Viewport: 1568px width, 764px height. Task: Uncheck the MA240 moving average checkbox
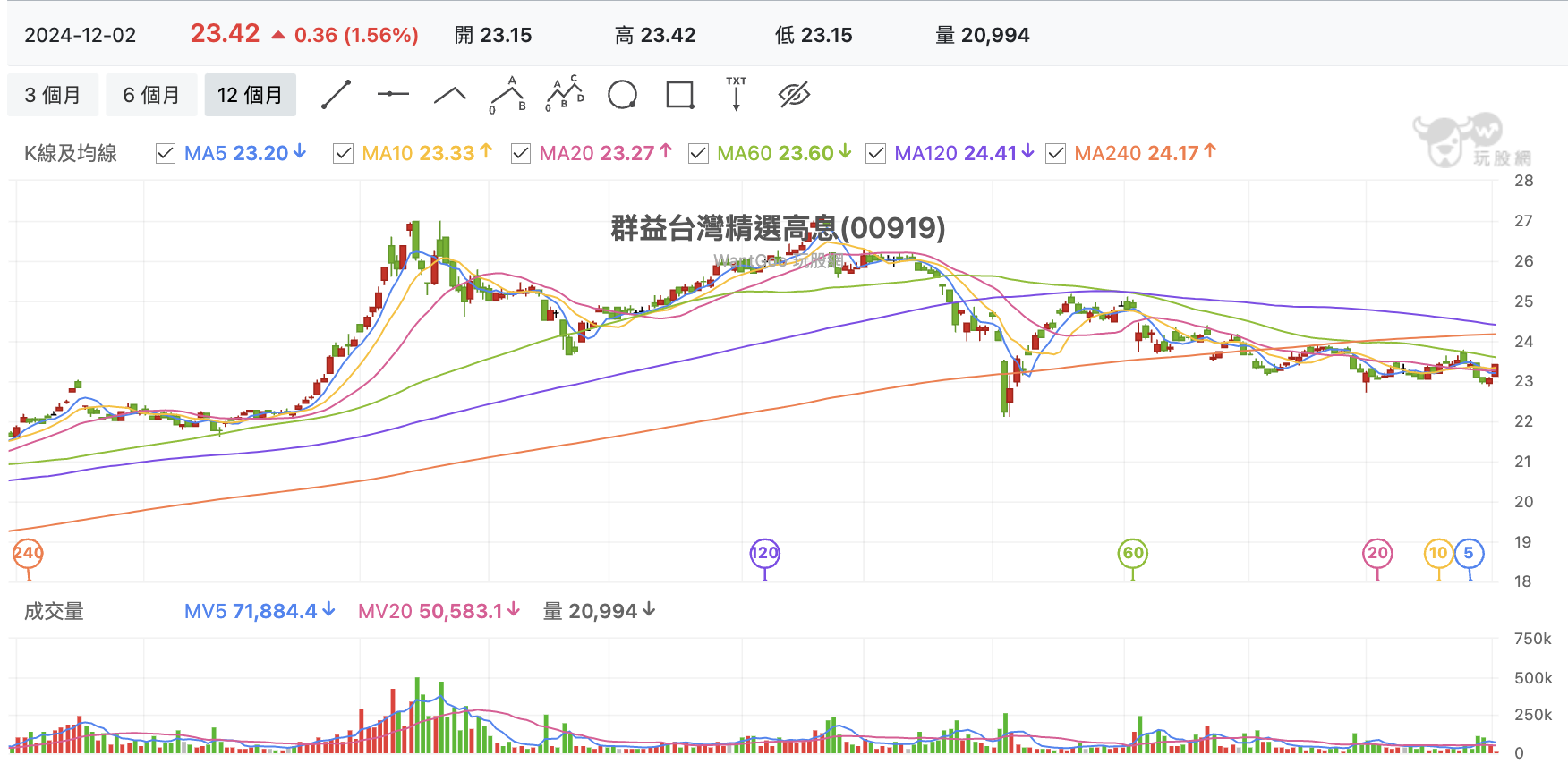(x=1056, y=154)
